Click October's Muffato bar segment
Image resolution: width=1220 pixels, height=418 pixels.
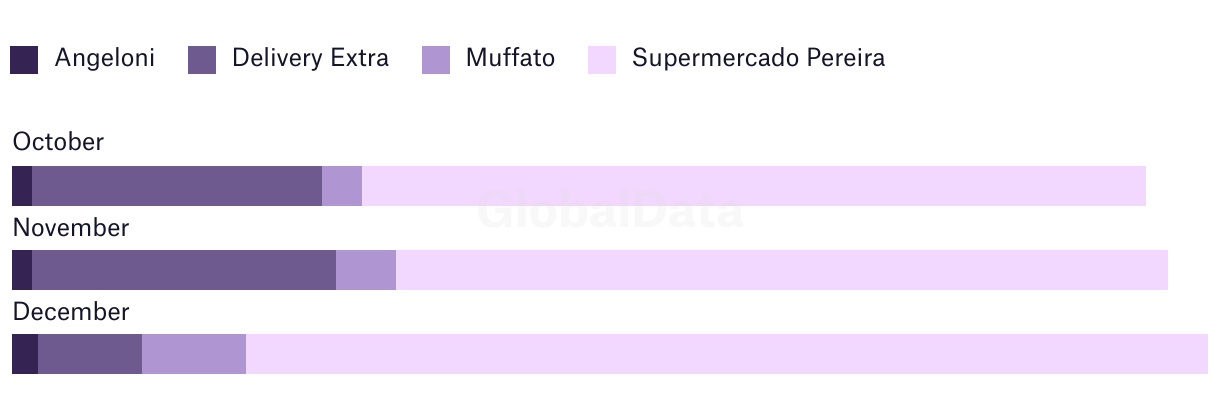(342, 186)
